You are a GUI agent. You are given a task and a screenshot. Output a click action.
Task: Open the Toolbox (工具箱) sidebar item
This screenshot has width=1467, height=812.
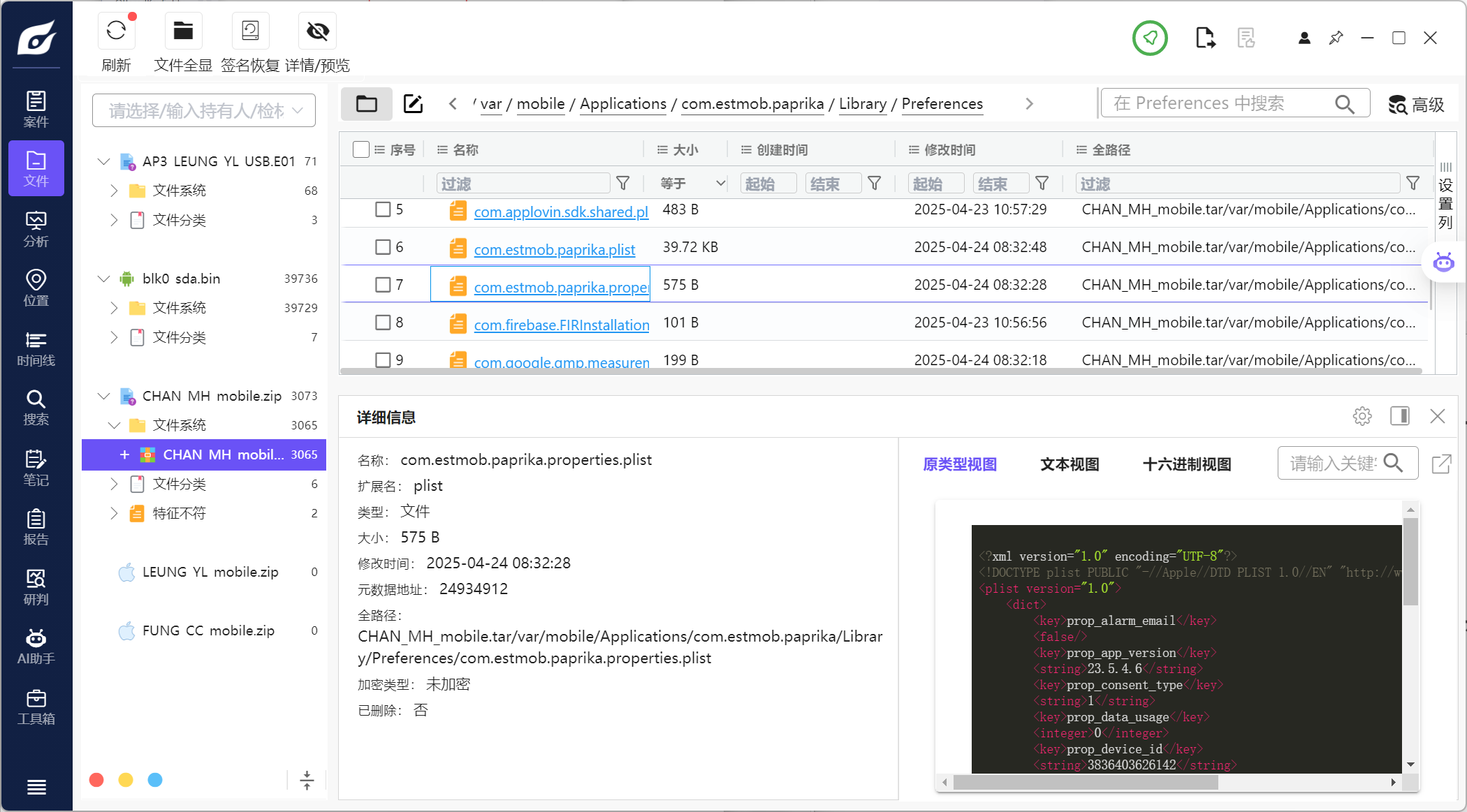[x=36, y=707]
